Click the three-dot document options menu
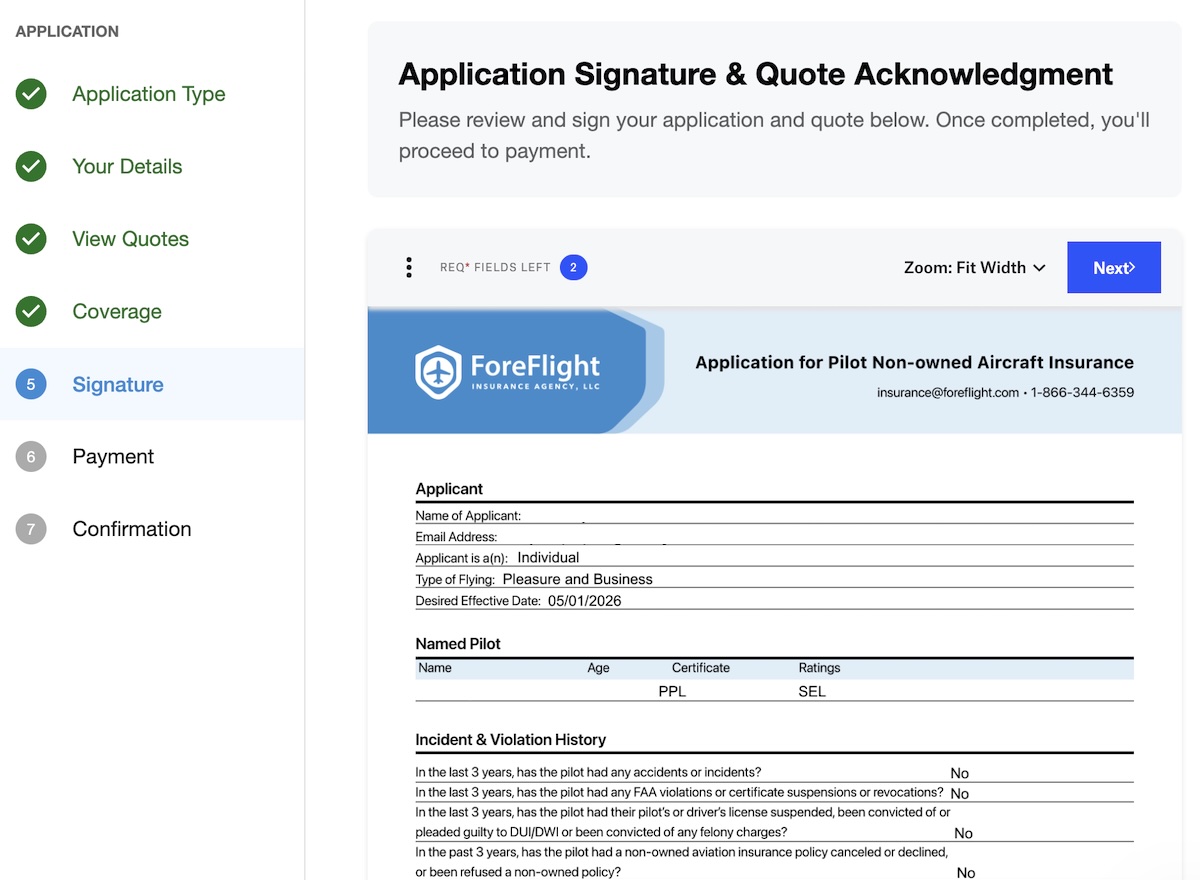Screen dimensions: 1200x880 (x=408, y=268)
